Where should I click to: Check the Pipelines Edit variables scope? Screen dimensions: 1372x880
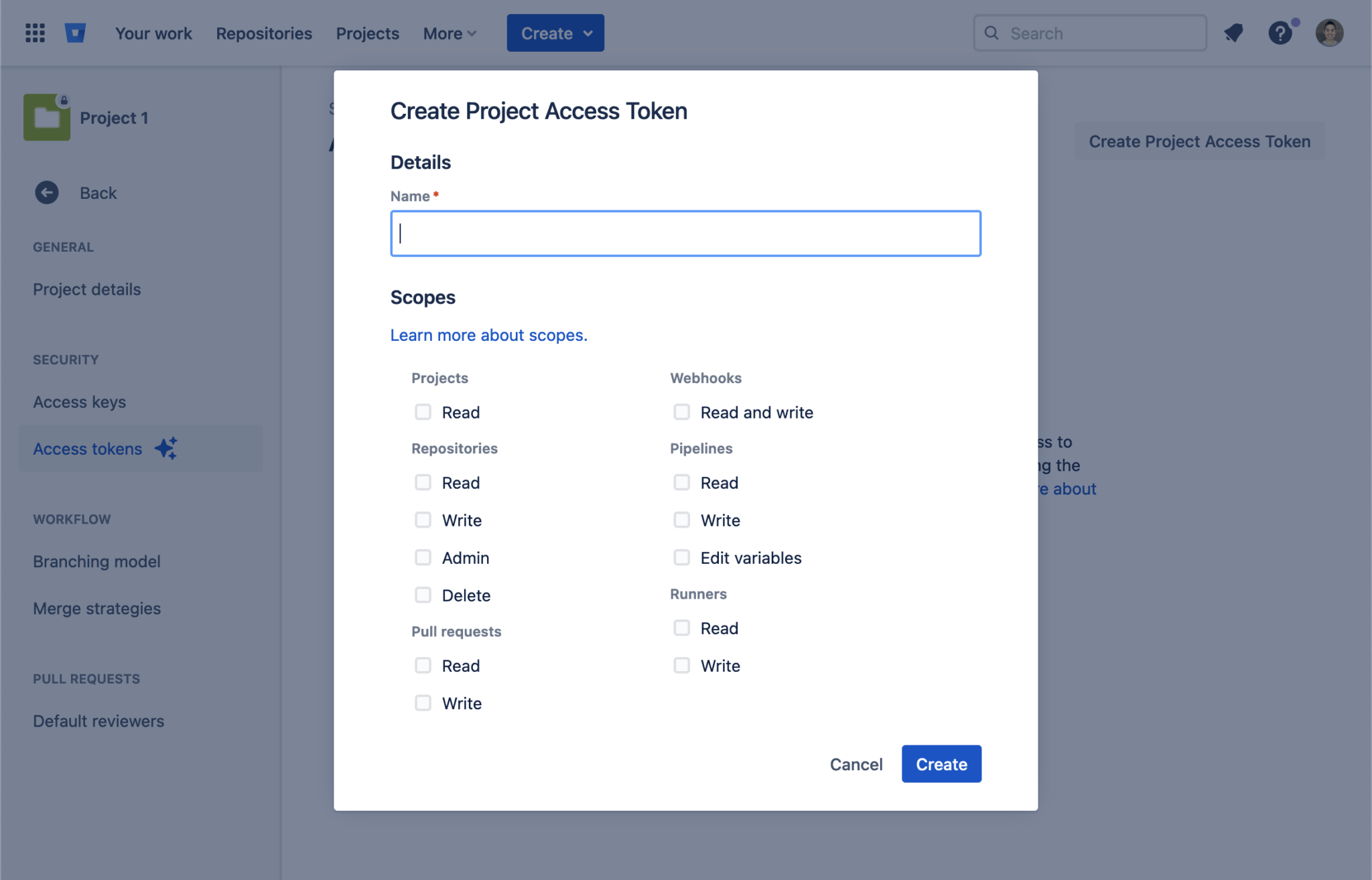coord(681,557)
